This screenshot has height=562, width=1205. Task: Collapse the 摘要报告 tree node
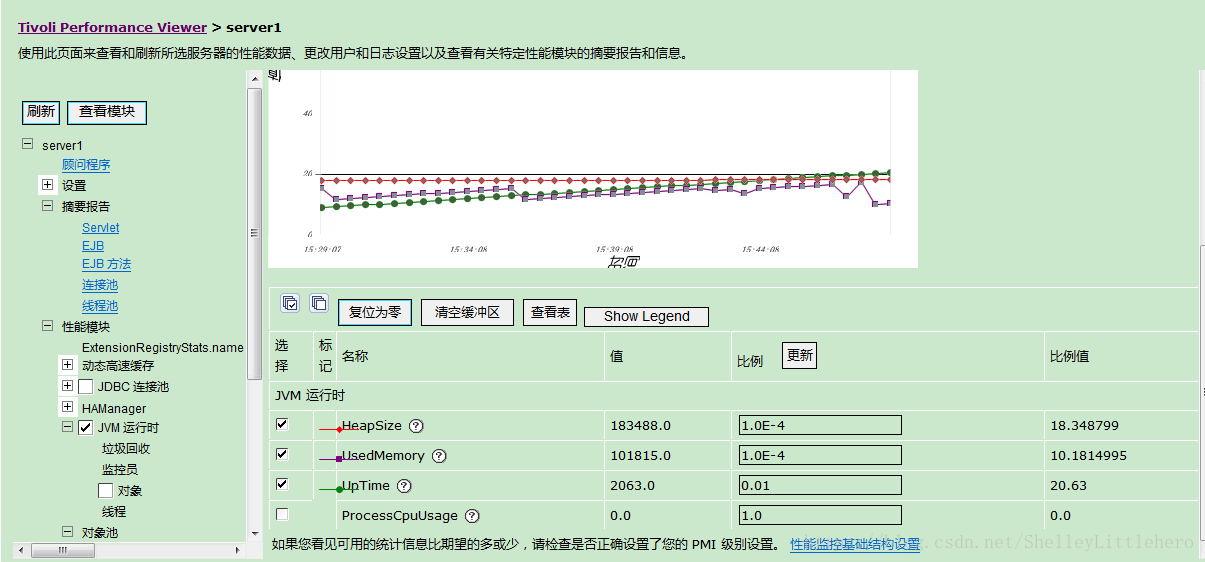tap(47, 205)
